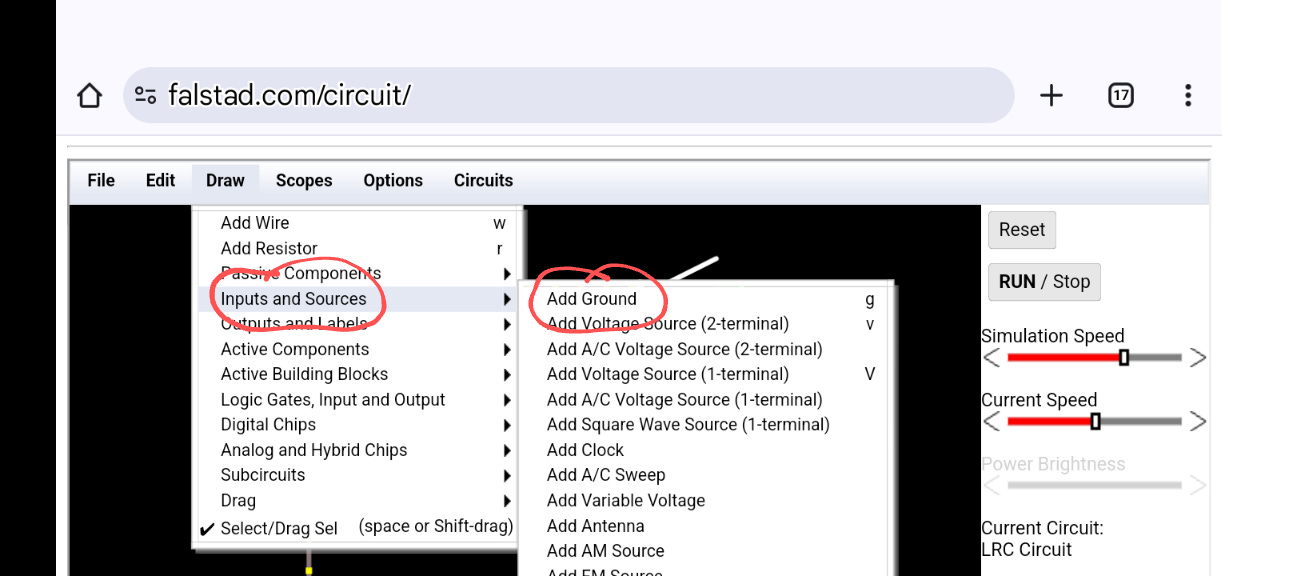
Task: Select Add Ground
Action: coord(707,299)
